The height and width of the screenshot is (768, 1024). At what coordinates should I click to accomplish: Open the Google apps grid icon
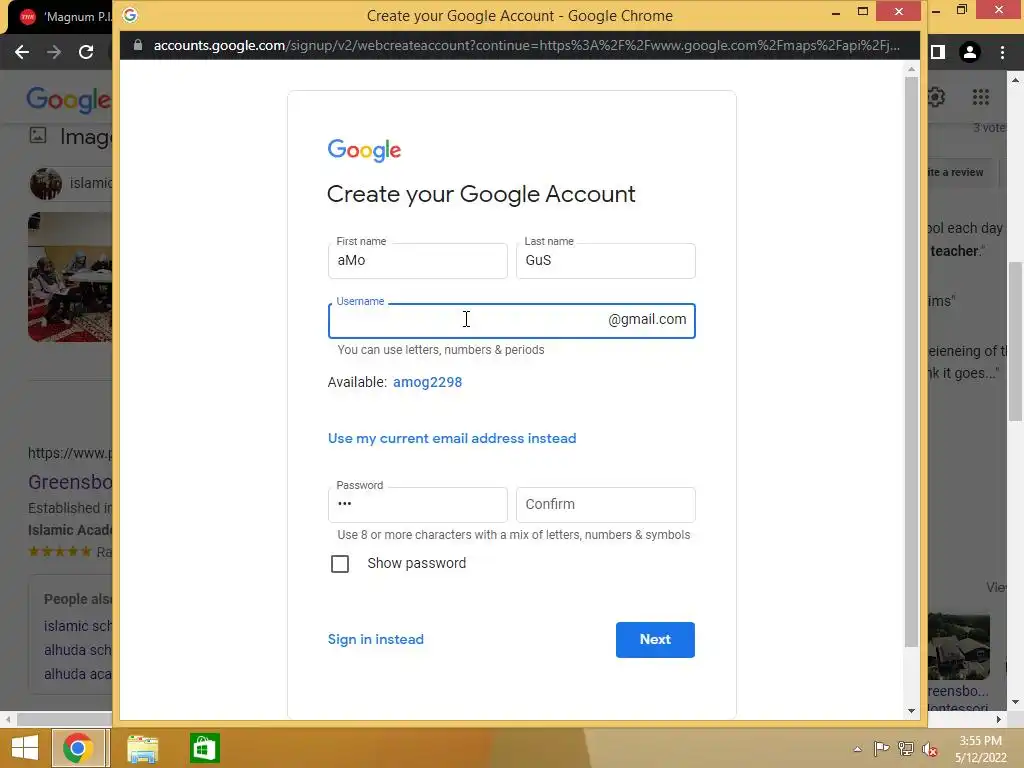[x=980, y=97]
